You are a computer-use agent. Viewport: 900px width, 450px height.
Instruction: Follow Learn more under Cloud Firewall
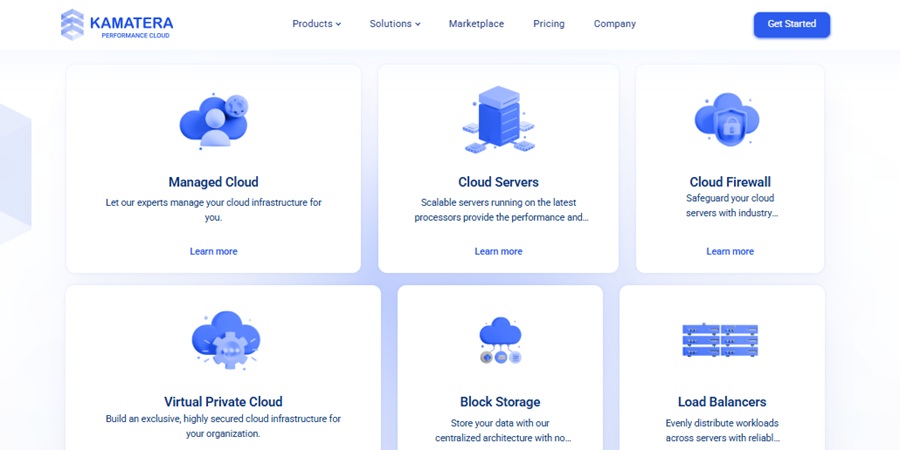[730, 251]
